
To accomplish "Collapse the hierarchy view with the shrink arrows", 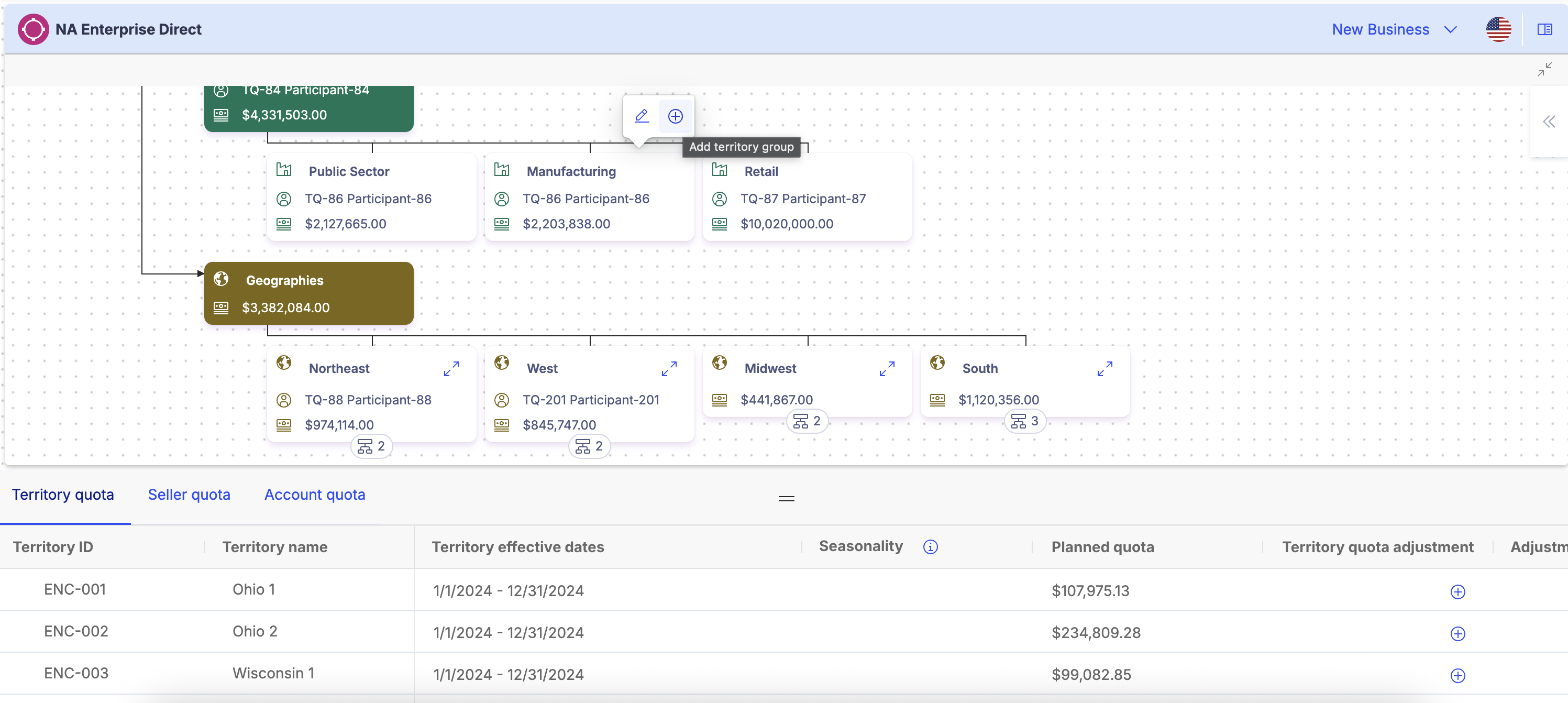I will [x=1544, y=69].
